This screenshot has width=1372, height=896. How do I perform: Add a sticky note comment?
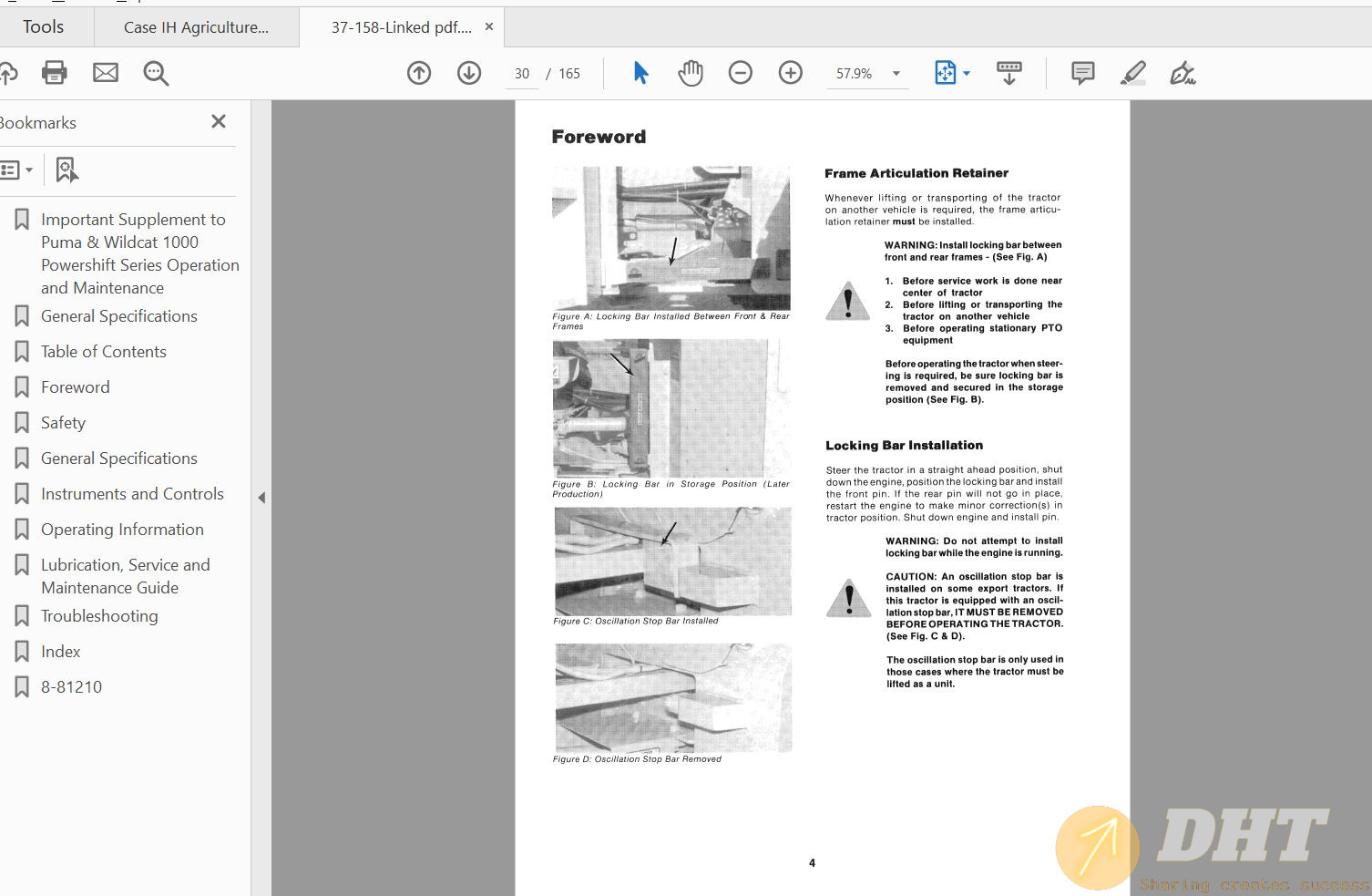tap(1083, 73)
